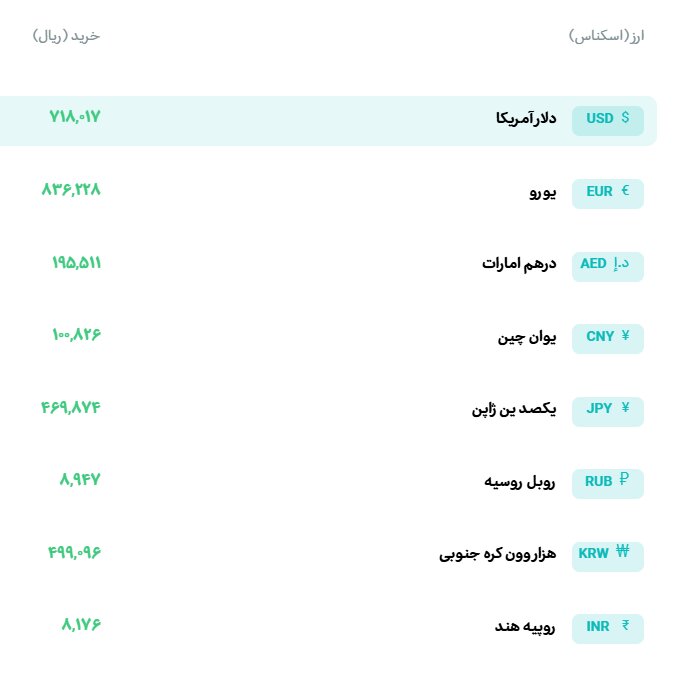Open the درهم امارات currency row

(518, 264)
